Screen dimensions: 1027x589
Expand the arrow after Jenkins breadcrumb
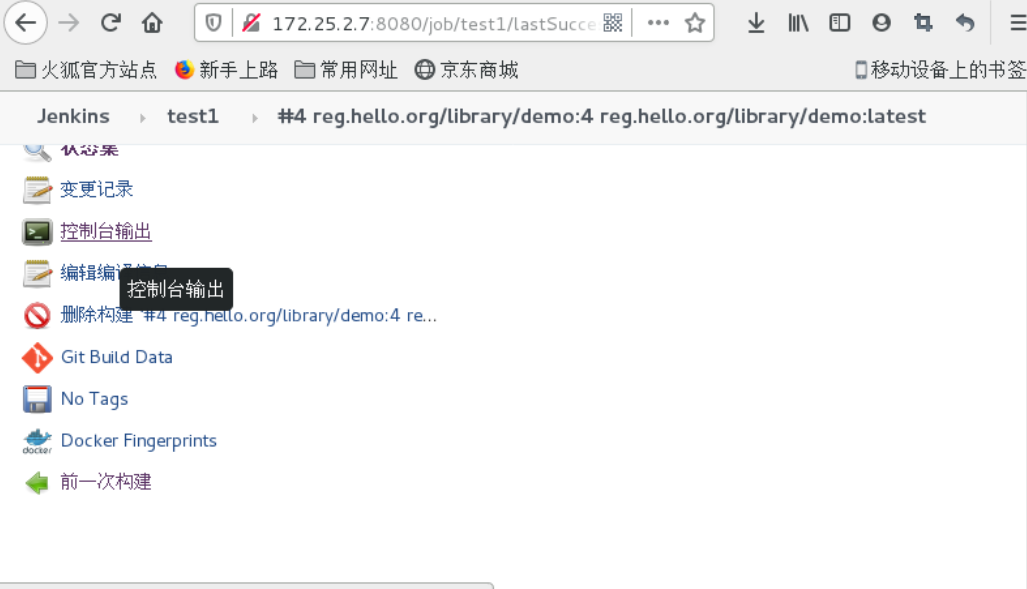[142, 118]
